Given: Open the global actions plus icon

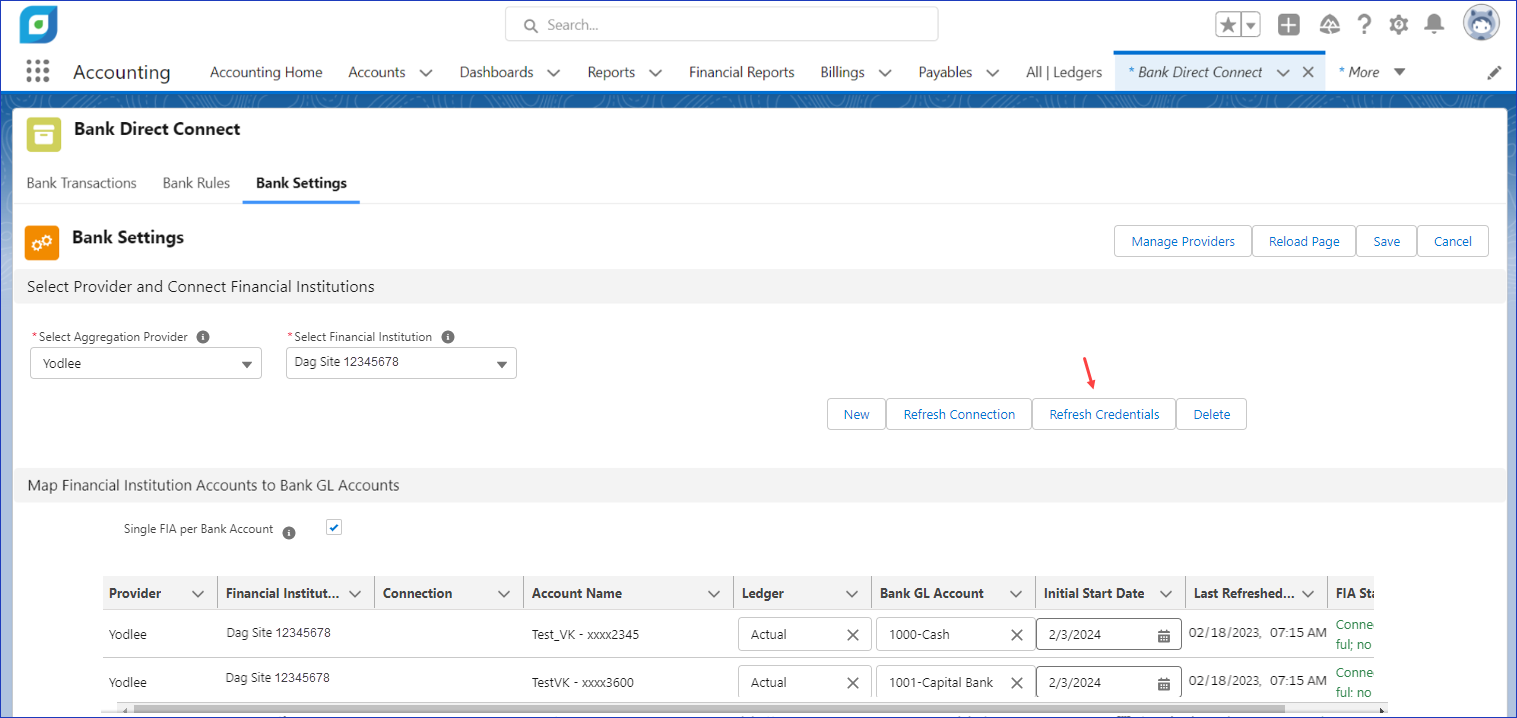Looking at the screenshot, I should [1289, 25].
